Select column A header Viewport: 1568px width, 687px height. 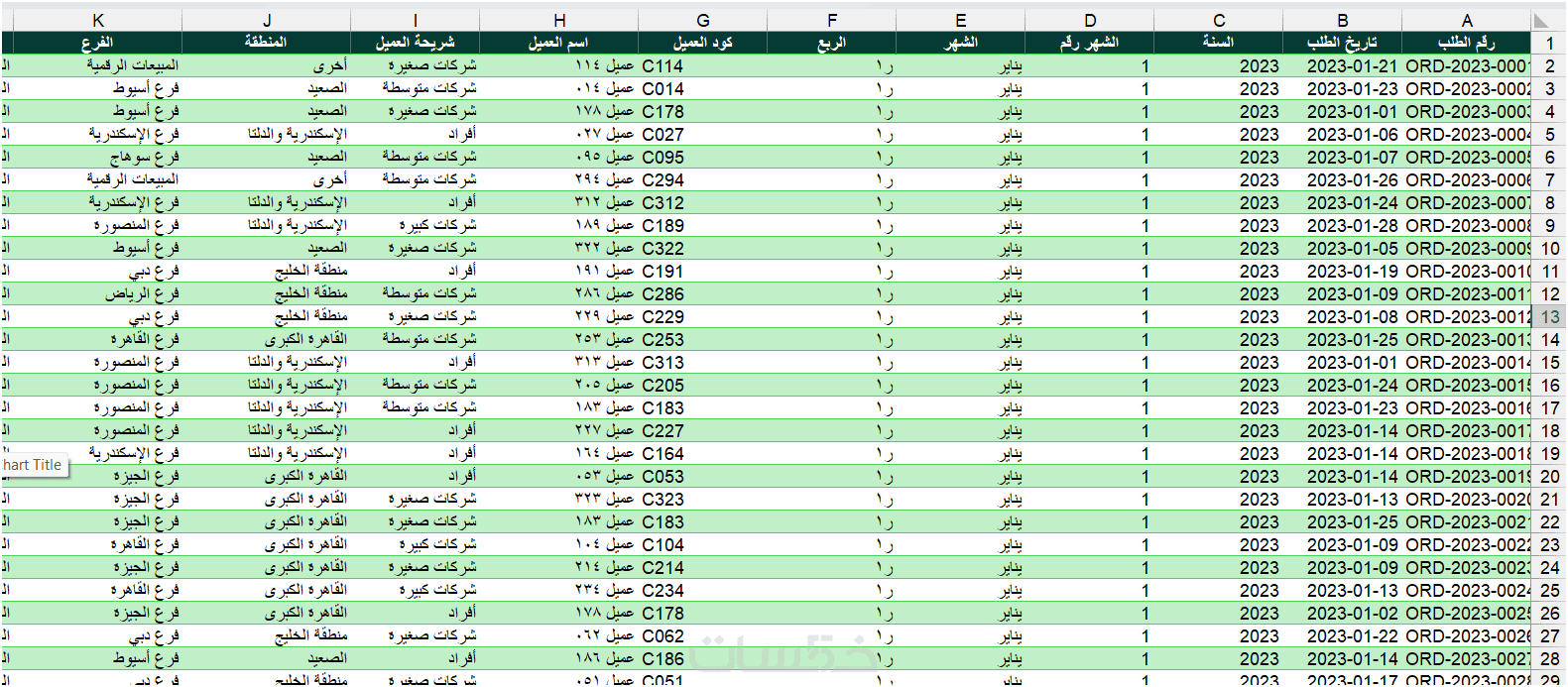click(1467, 20)
